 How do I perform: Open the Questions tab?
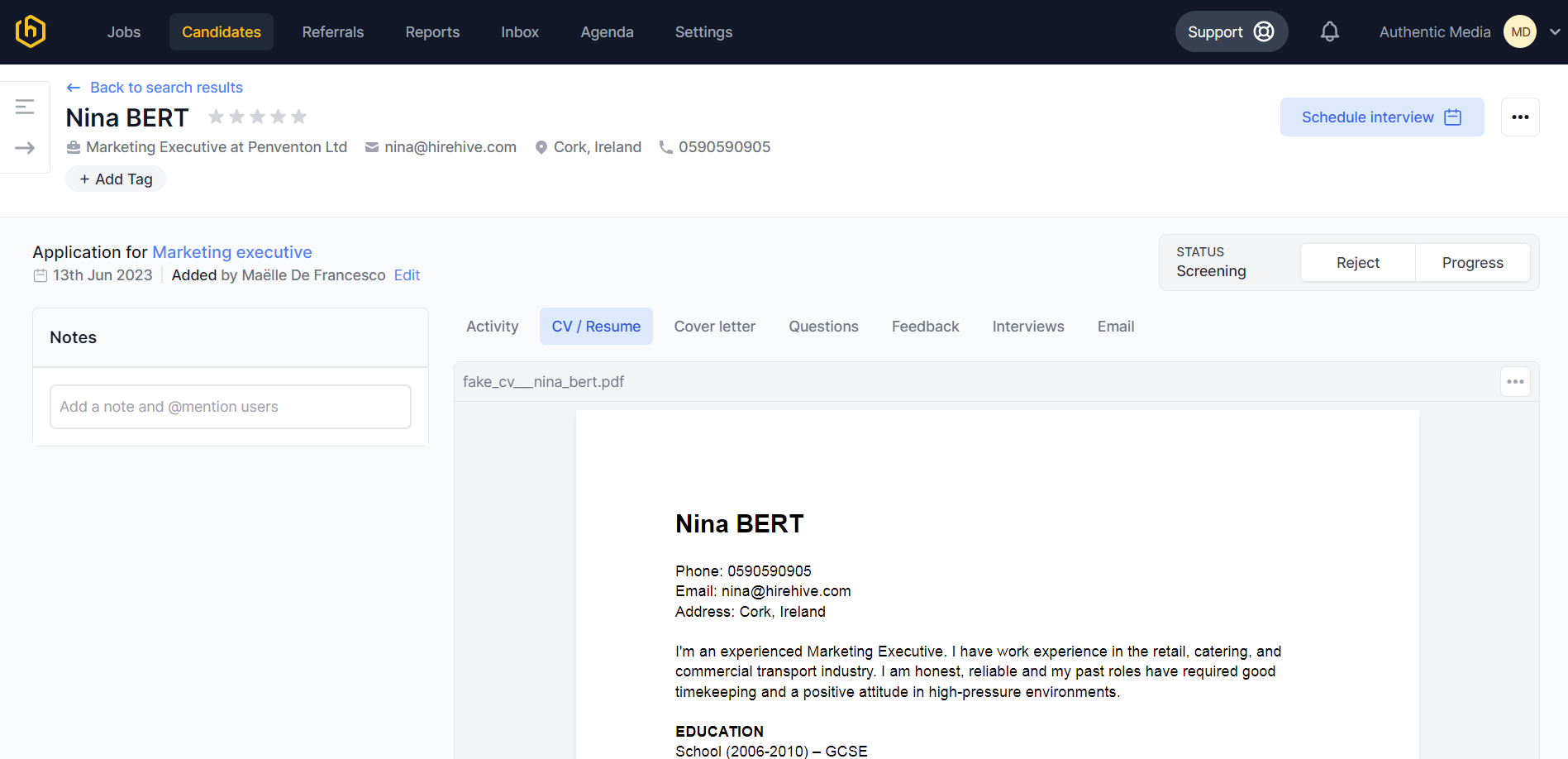point(823,327)
